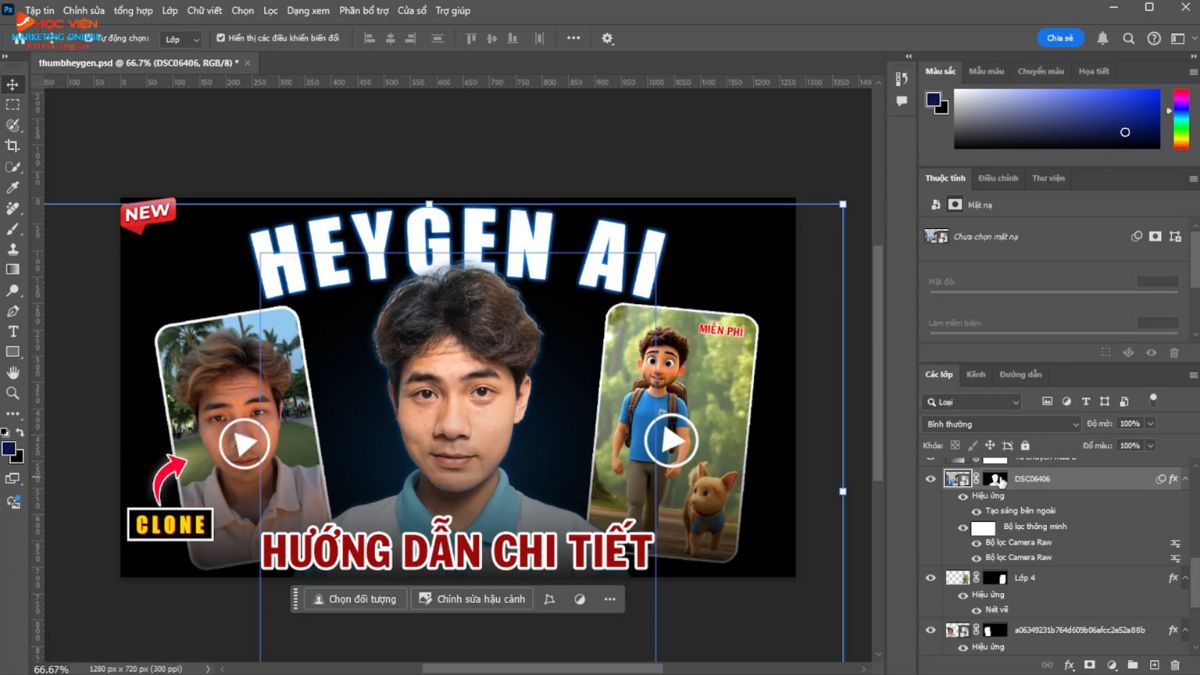Hide the a06349231b764d609b06afcc2e52a88b layer
The image size is (1200, 675).
tap(931, 630)
